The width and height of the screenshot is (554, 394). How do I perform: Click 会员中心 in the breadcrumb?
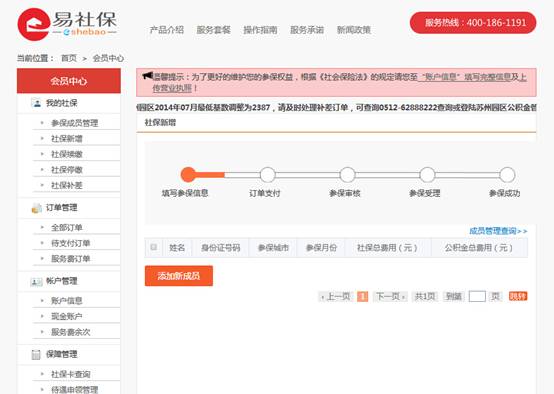[108, 58]
